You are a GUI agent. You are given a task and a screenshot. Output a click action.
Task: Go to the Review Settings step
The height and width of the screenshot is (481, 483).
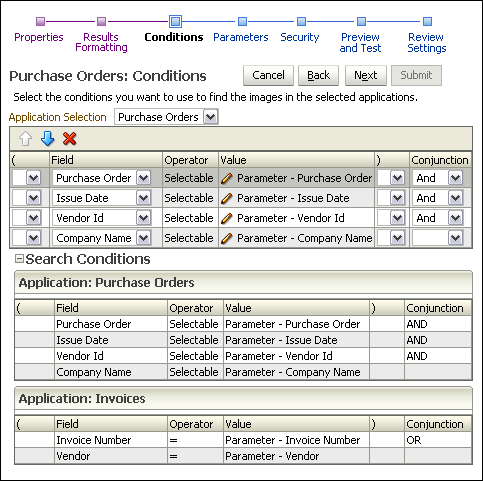pos(427,42)
